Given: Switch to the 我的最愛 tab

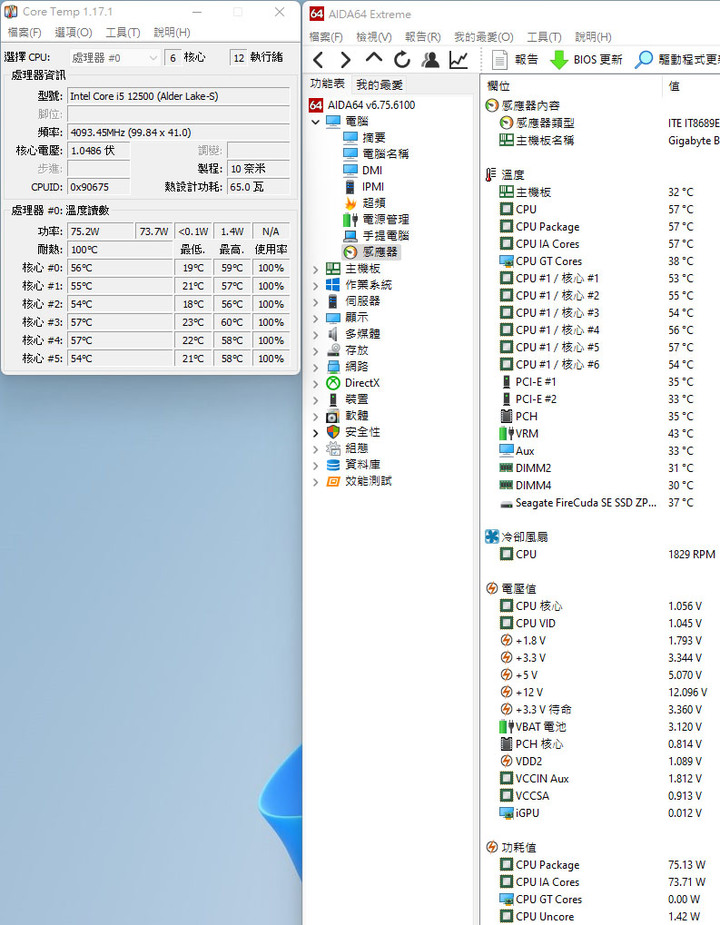Looking at the screenshot, I should pyautogui.click(x=379, y=84).
